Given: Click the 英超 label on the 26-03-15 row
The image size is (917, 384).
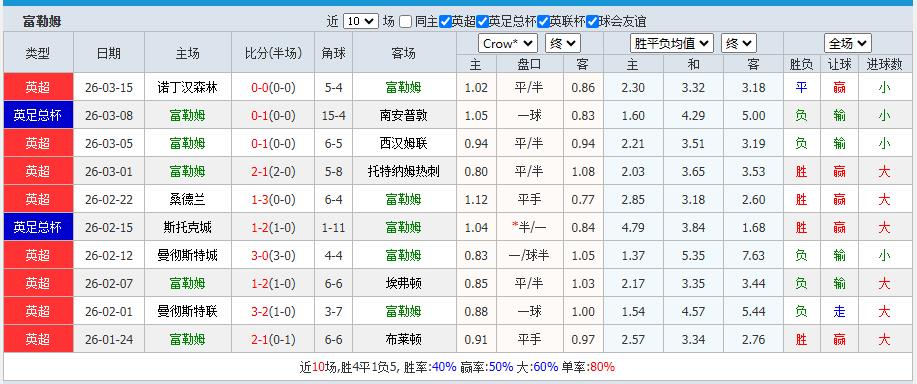Looking at the screenshot, I should point(38,88).
